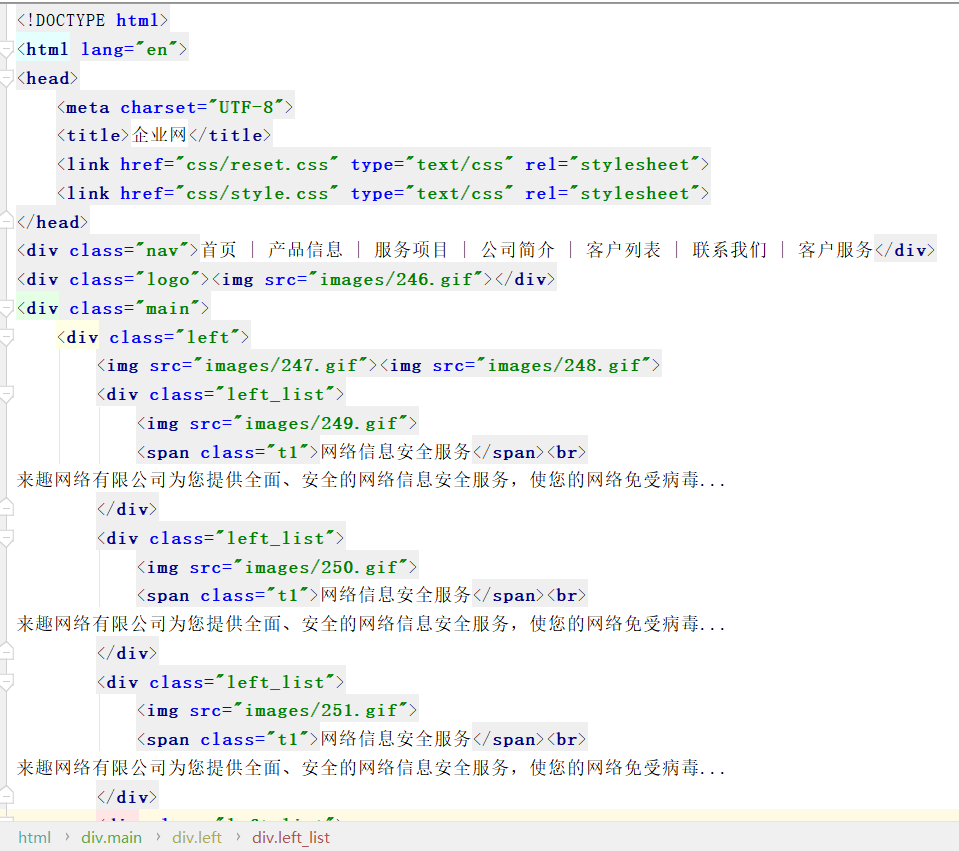This screenshot has width=959, height=851.
Task: Fold left_list div above images/251.gif line
Action: [6, 682]
